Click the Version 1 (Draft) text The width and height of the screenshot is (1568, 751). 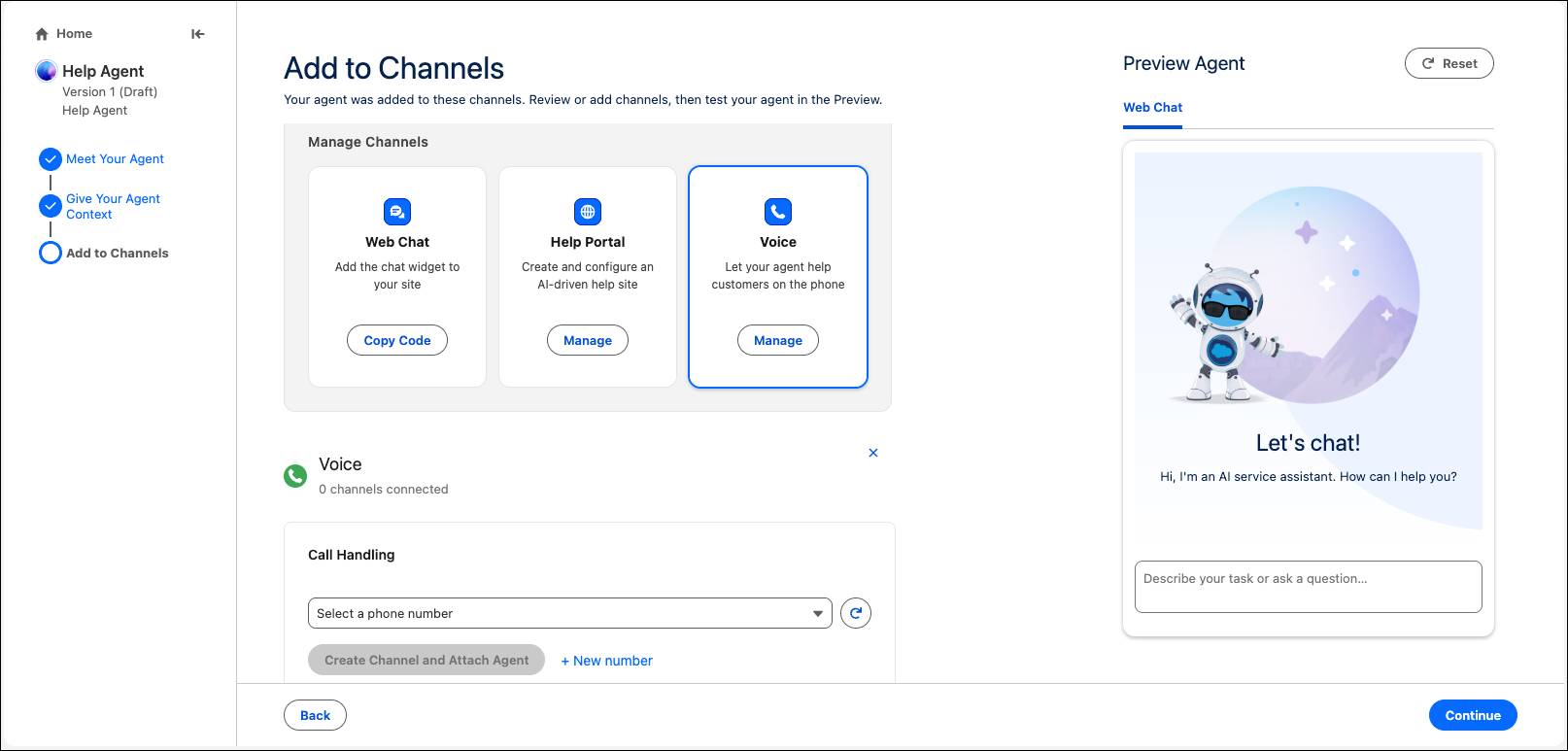[x=110, y=92]
